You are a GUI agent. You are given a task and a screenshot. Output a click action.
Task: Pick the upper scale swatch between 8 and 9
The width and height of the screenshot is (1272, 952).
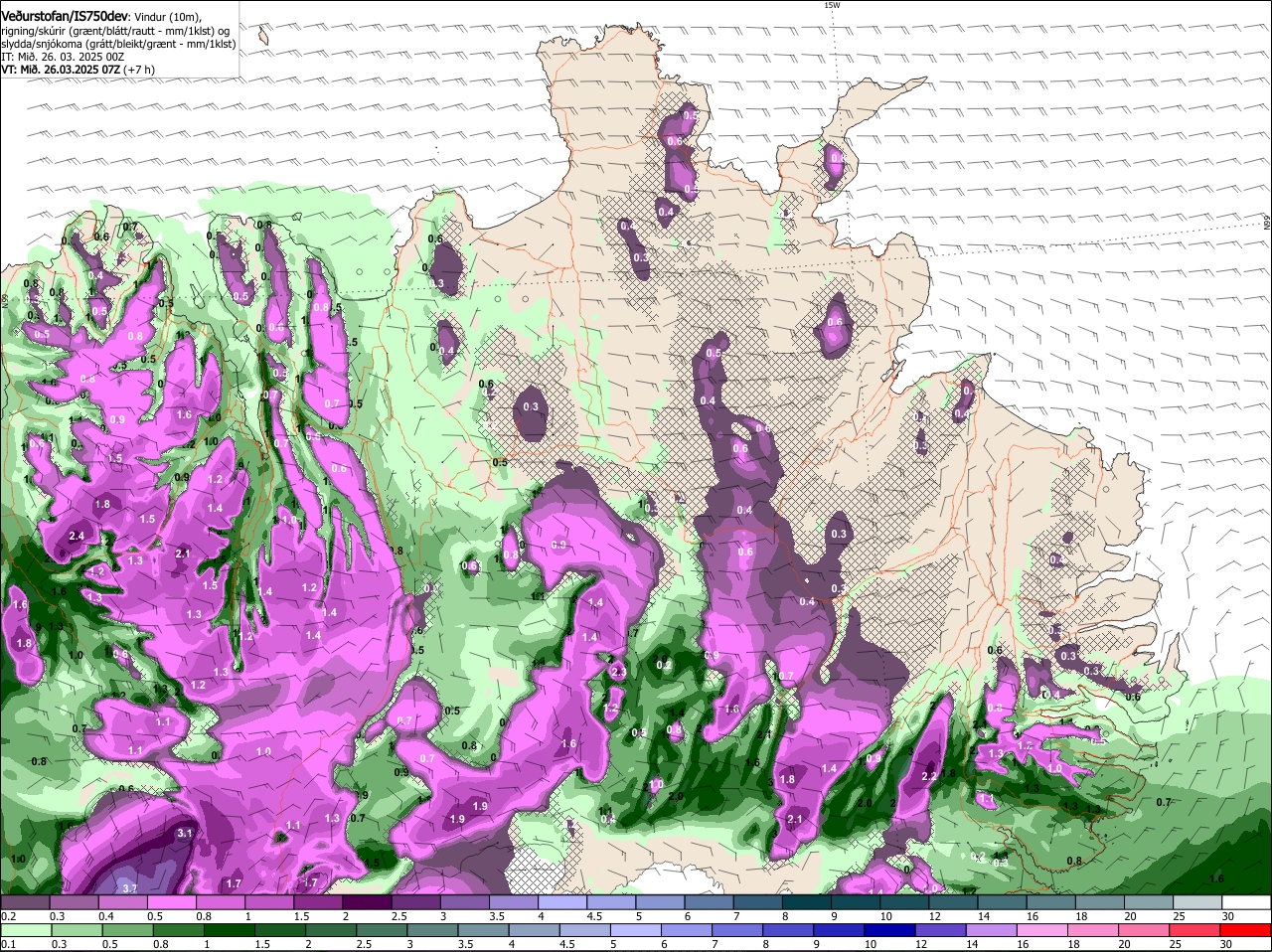click(807, 902)
